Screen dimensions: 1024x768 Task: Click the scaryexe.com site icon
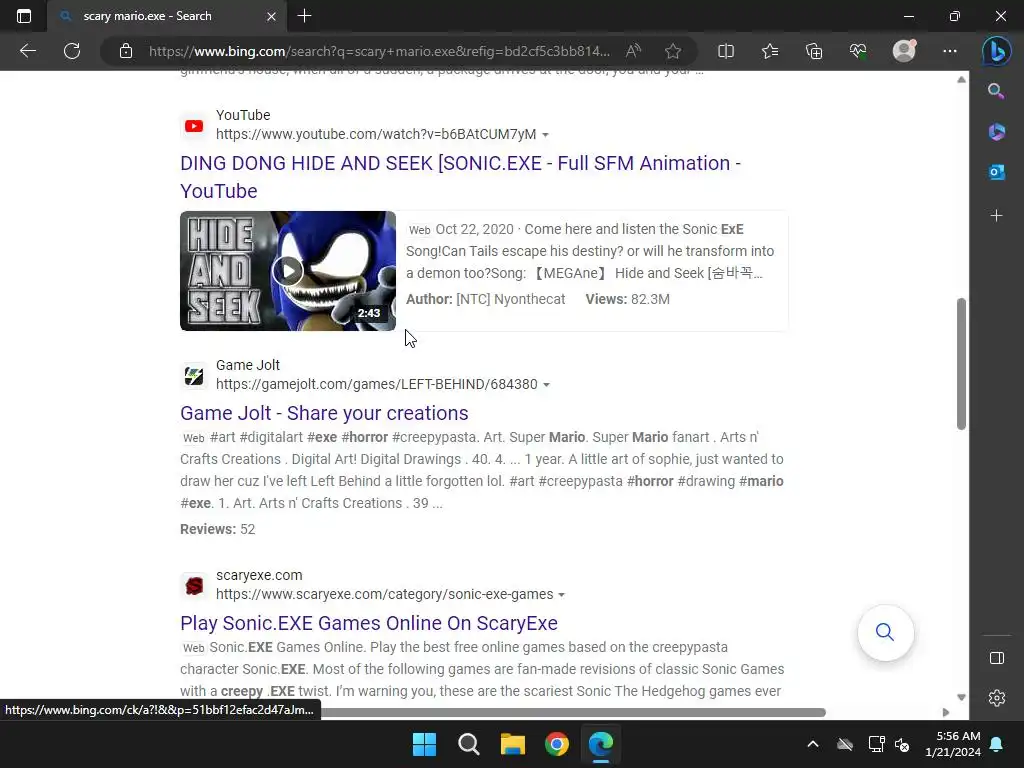point(194,586)
